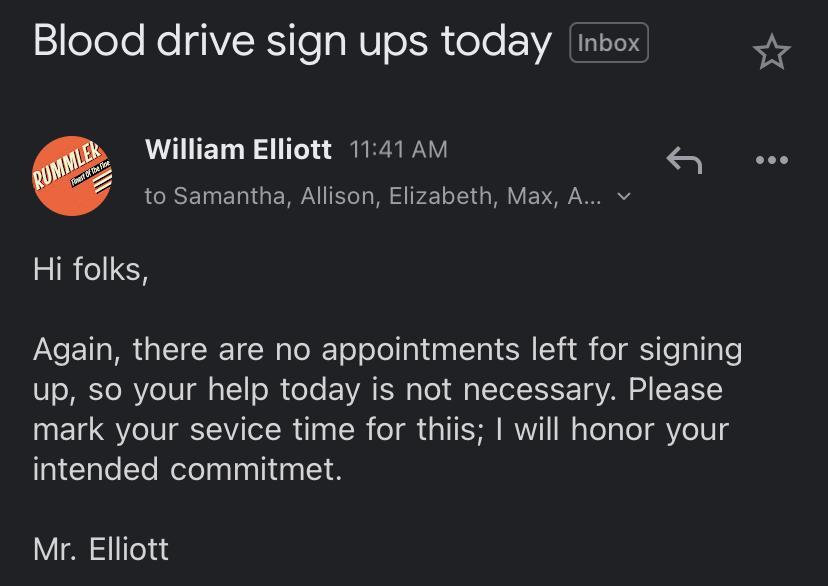
Task: Star the Blood drive email
Action: click(771, 52)
